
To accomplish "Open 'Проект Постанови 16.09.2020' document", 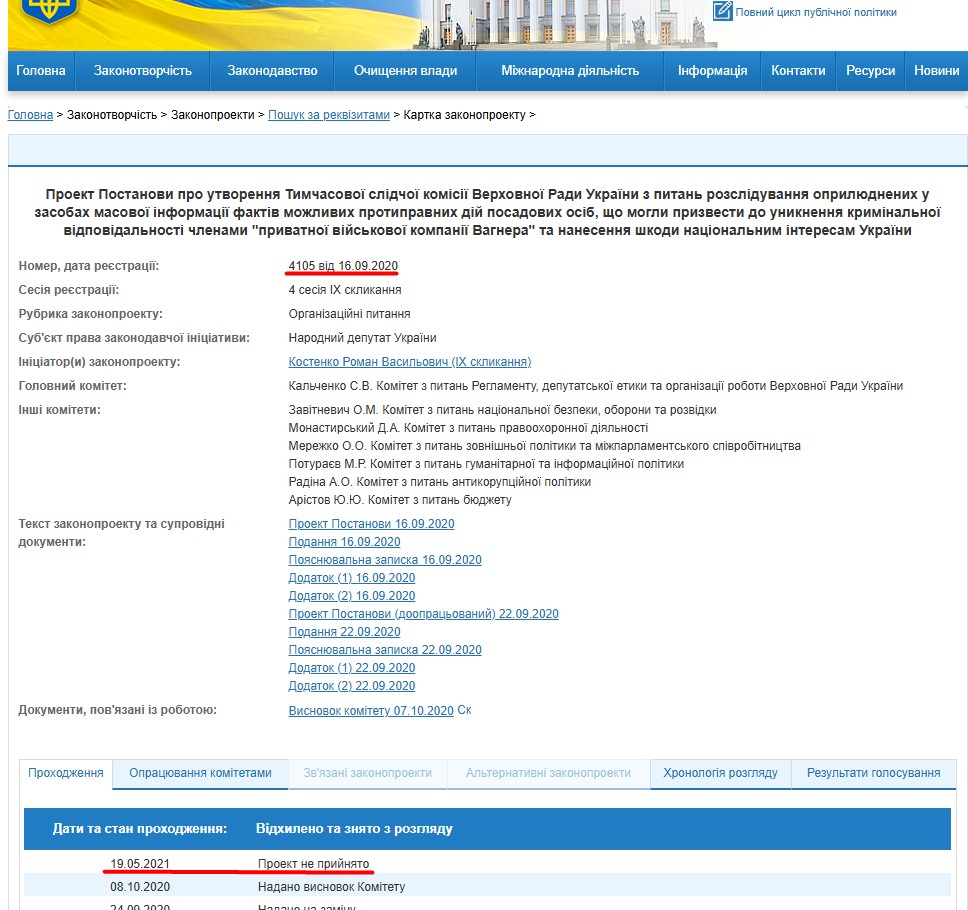I will 372,524.
